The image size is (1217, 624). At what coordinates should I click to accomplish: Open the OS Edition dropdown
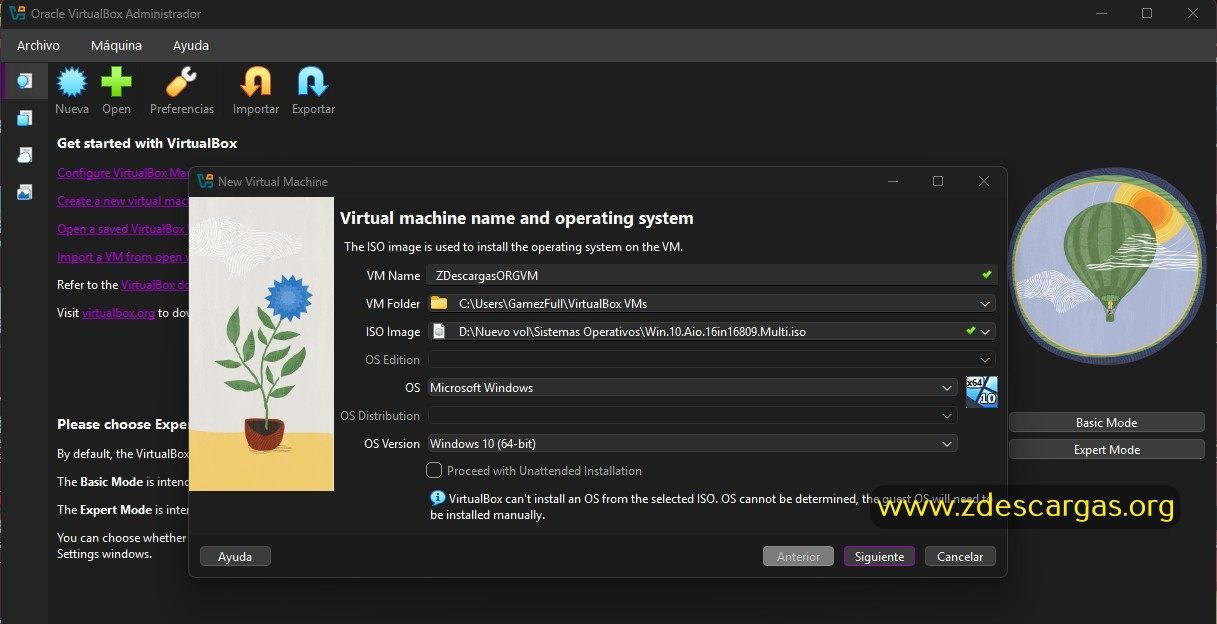[x=986, y=359]
